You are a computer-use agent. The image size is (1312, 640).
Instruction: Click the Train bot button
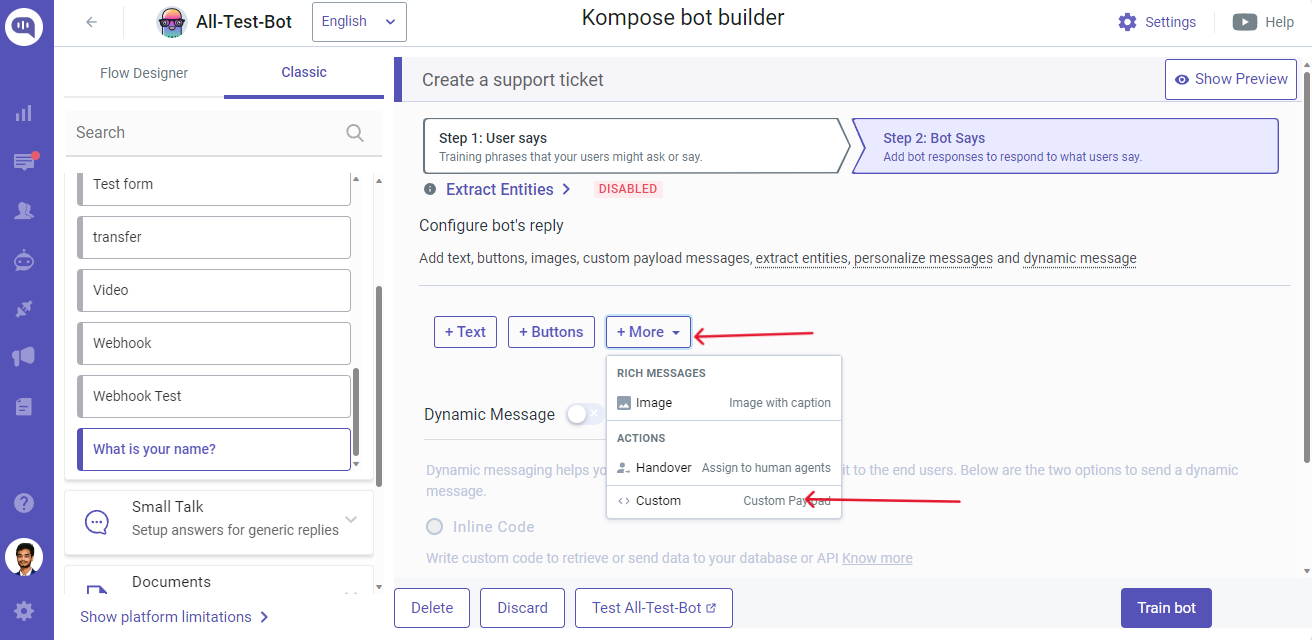pyautogui.click(x=1166, y=607)
